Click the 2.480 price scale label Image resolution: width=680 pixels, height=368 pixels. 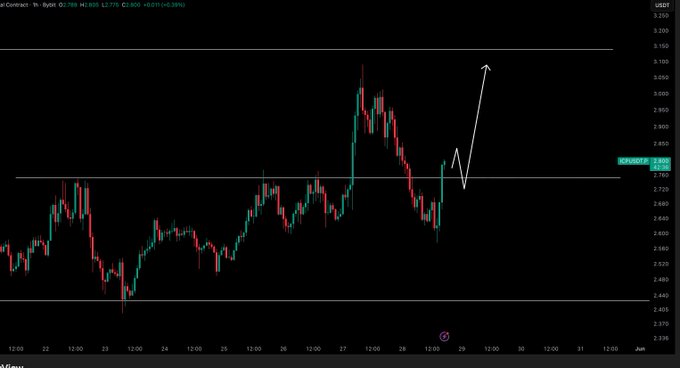pyautogui.click(x=660, y=280)
